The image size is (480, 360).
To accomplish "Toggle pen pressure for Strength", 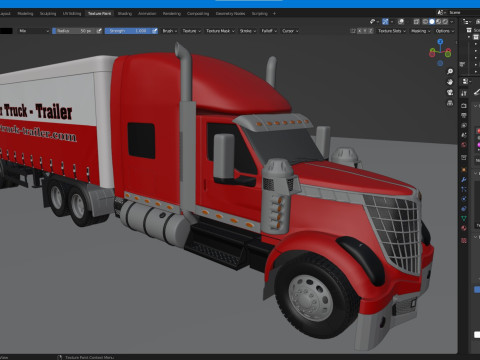I will [x=155, y=31].
